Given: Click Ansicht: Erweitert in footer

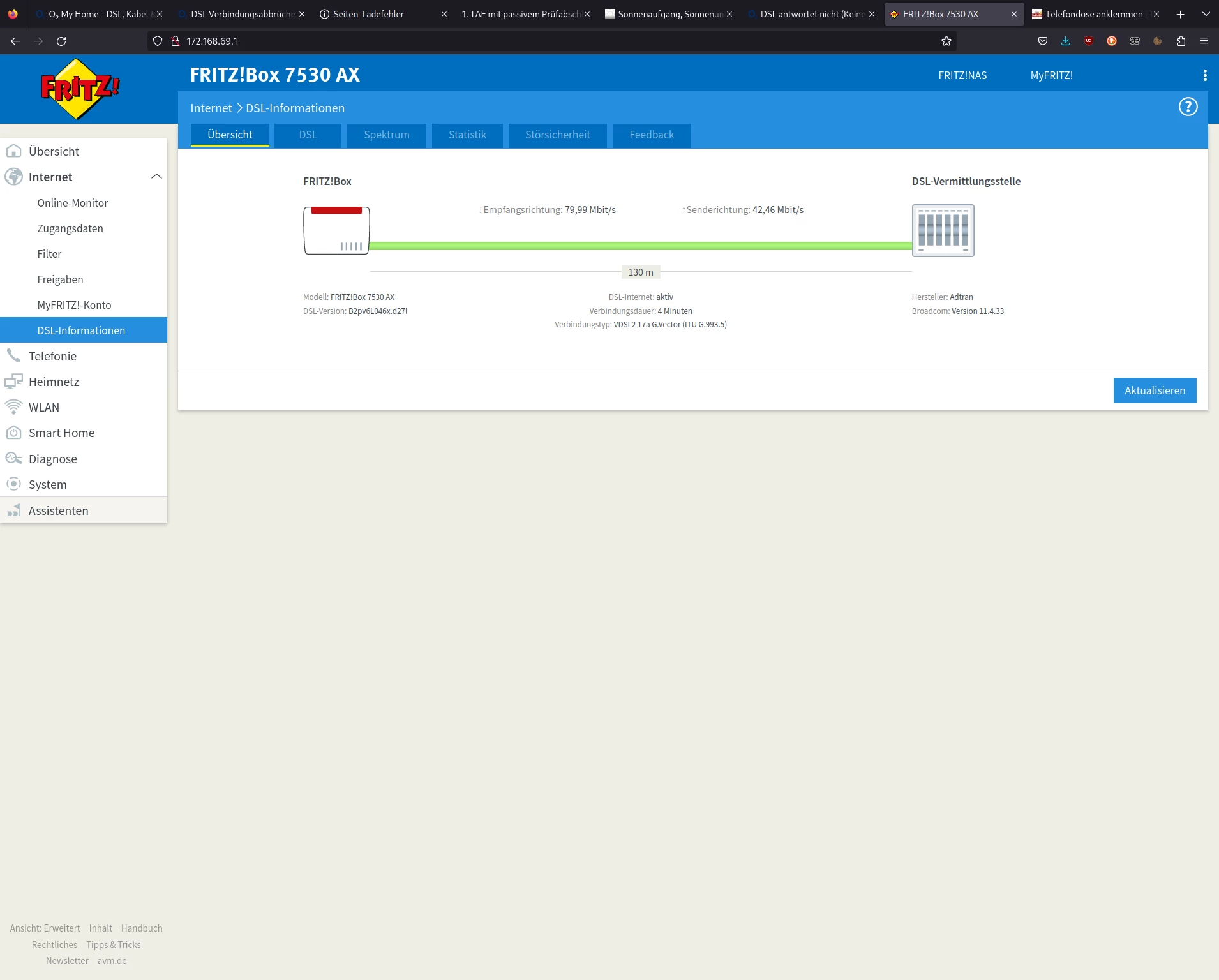Looking at the screenshot, I should click(x=45, y=928).
